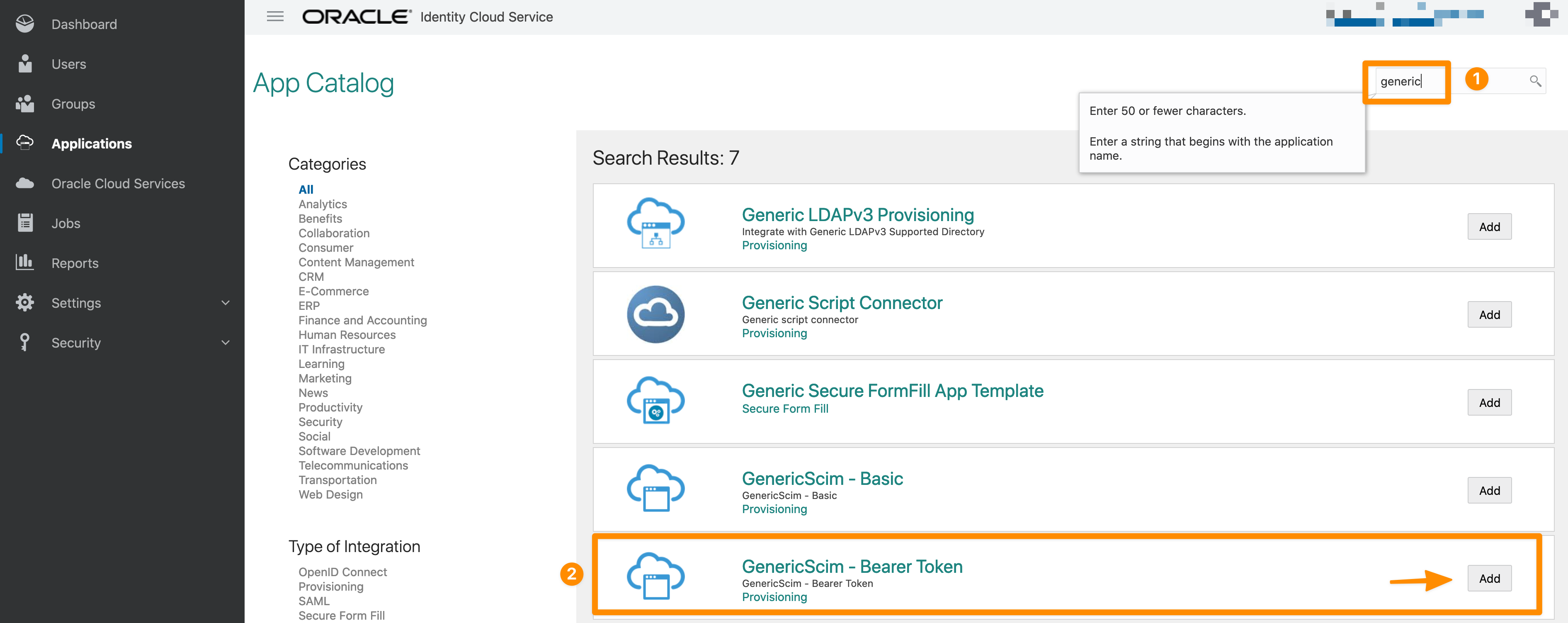Click the GenericScim - Bearer Token app icon
The height and width of the screenshot is (623, 1568).
click(655, 576)
